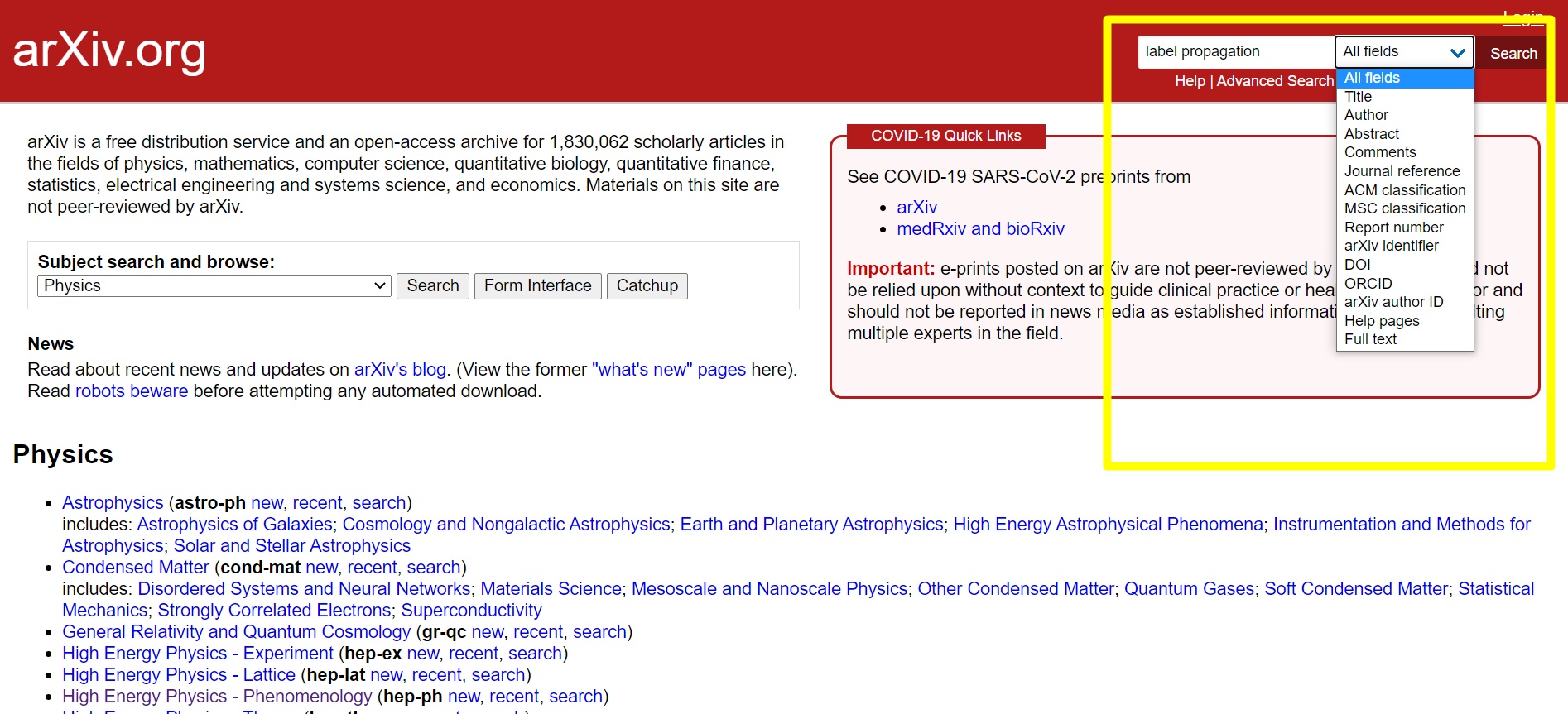Open Mesoscale and Nanoscale Physics link
1568x714 pixels.
770,589
